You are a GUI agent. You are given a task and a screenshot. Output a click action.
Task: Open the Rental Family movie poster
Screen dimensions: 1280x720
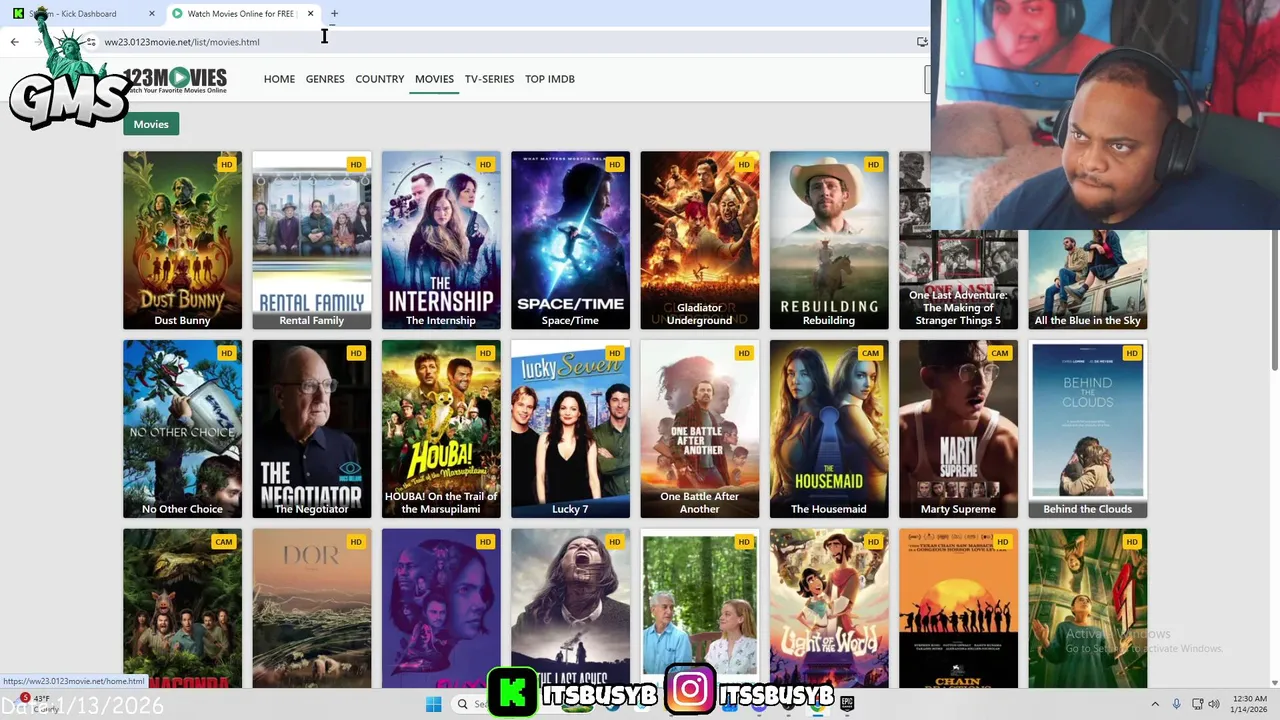(x=311, y=240)
